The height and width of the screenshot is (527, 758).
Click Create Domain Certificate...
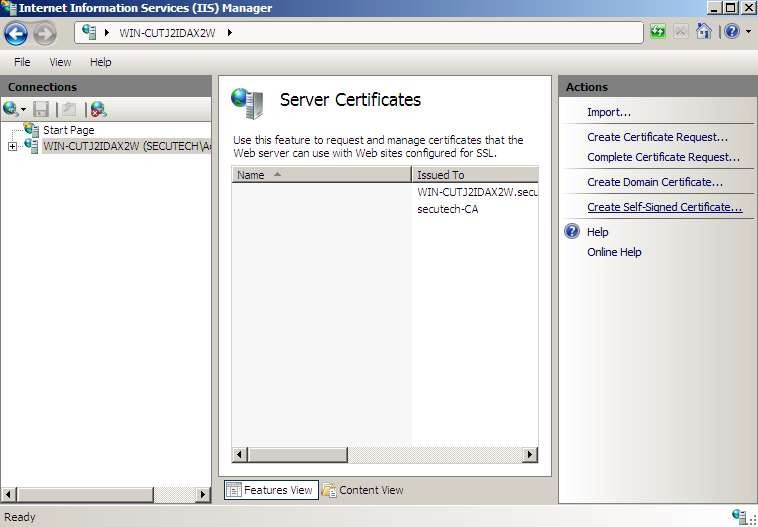(655, 182)
